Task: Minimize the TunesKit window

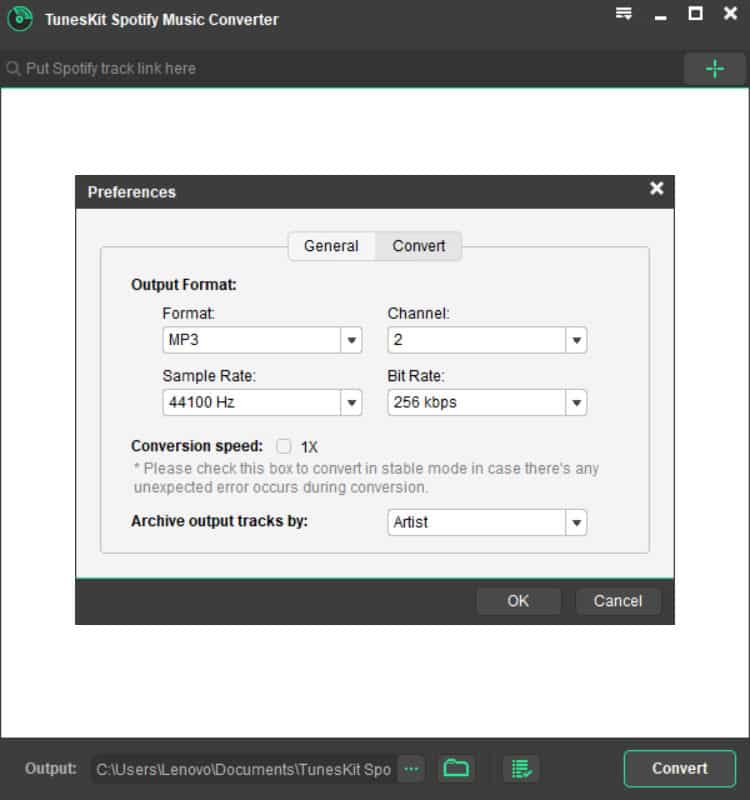Action: coord(661,18)
